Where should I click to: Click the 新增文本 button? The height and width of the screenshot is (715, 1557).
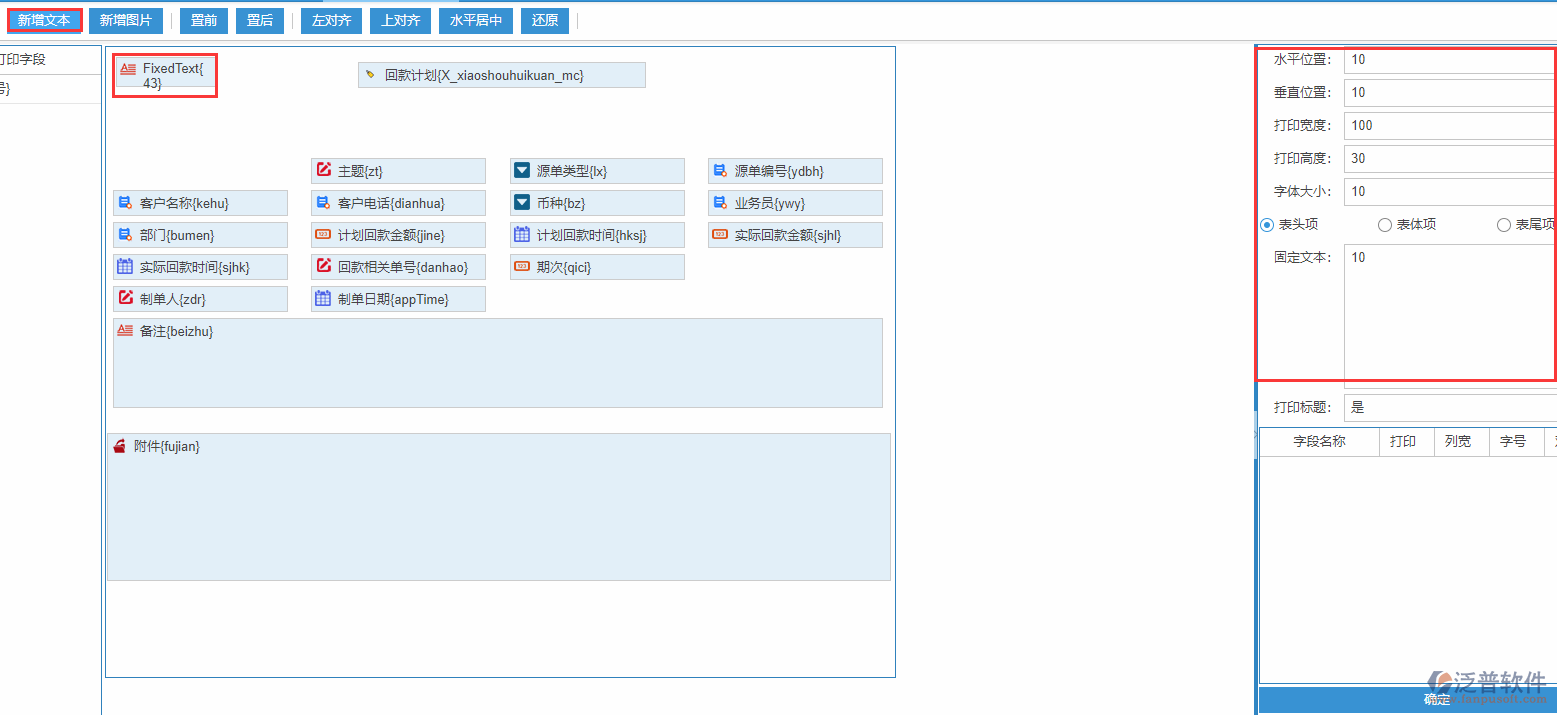(44, 20)
